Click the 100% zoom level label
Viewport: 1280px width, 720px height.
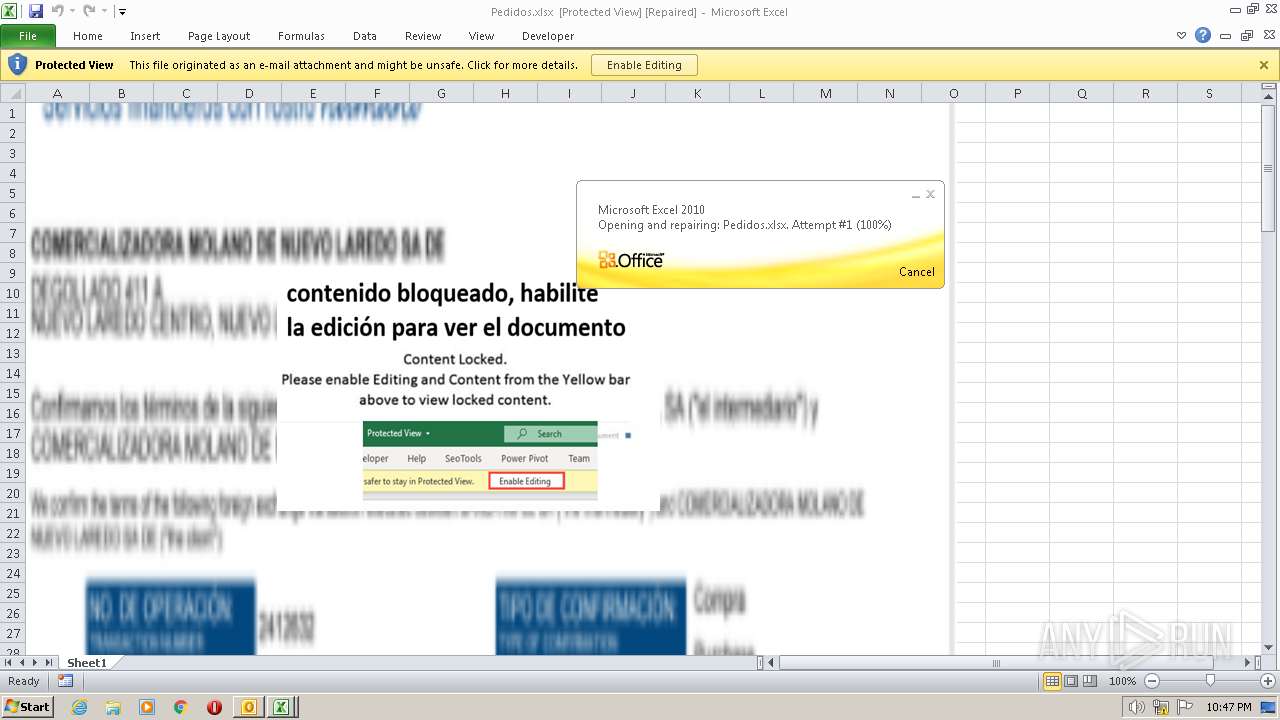click(x=1122, y=681)
